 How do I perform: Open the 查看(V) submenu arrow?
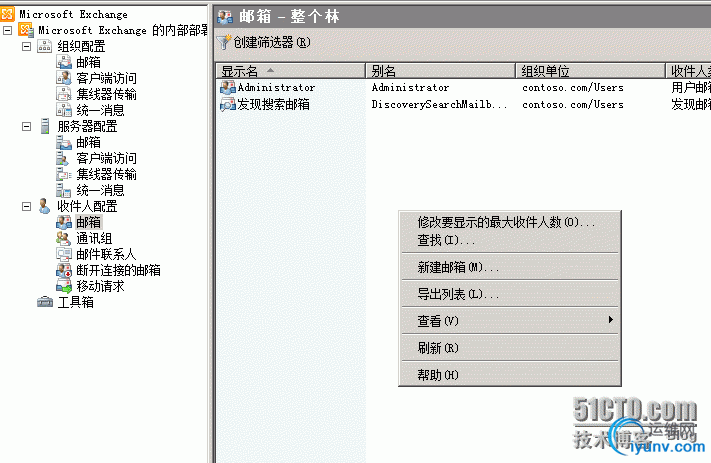611,320
